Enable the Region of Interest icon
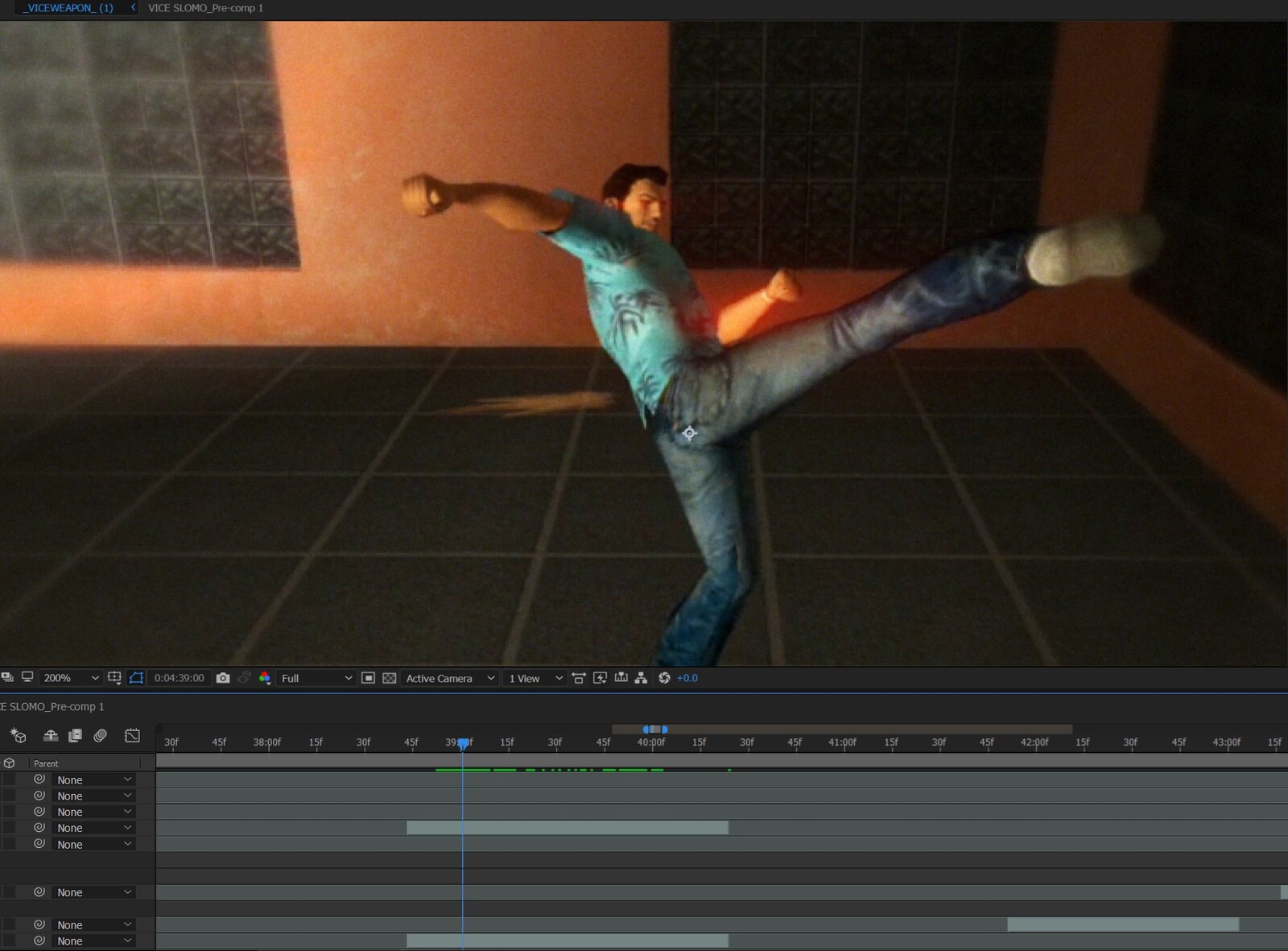 368,678
